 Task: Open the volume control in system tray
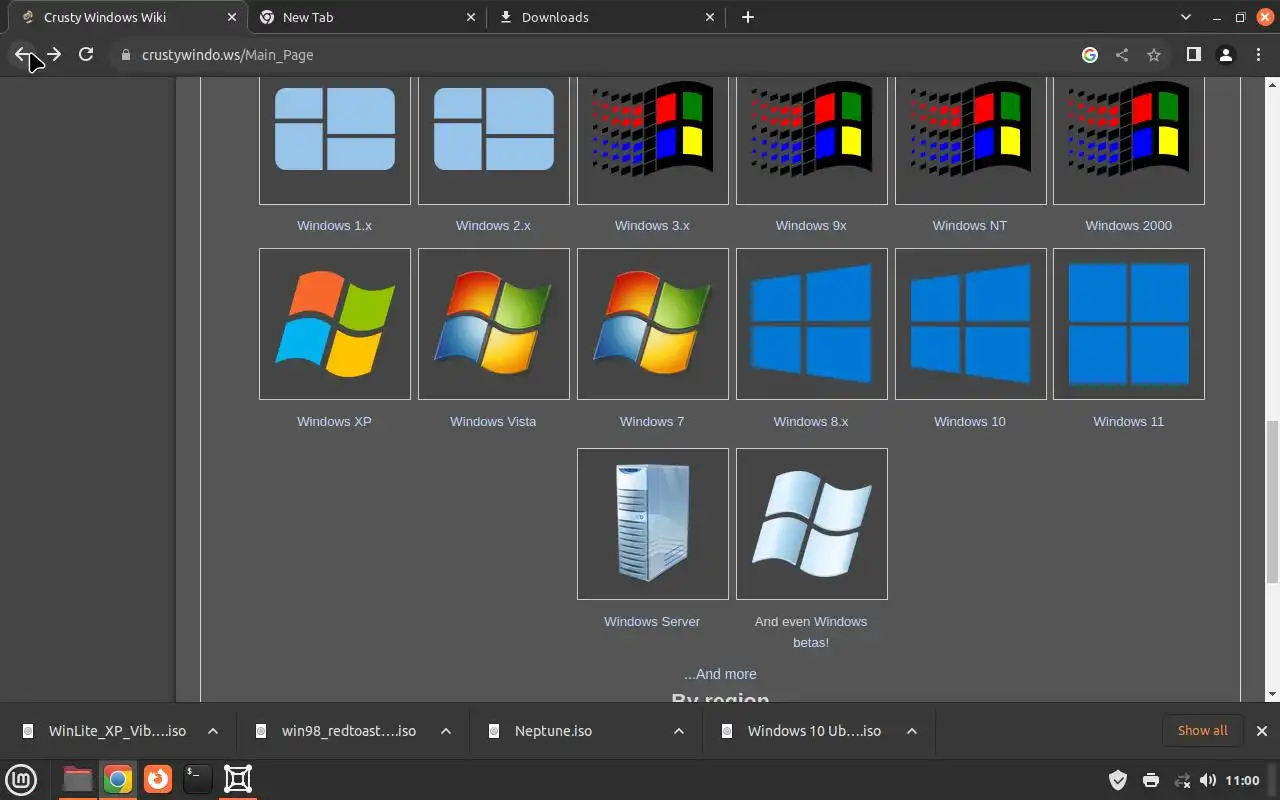click(1208, 780)
